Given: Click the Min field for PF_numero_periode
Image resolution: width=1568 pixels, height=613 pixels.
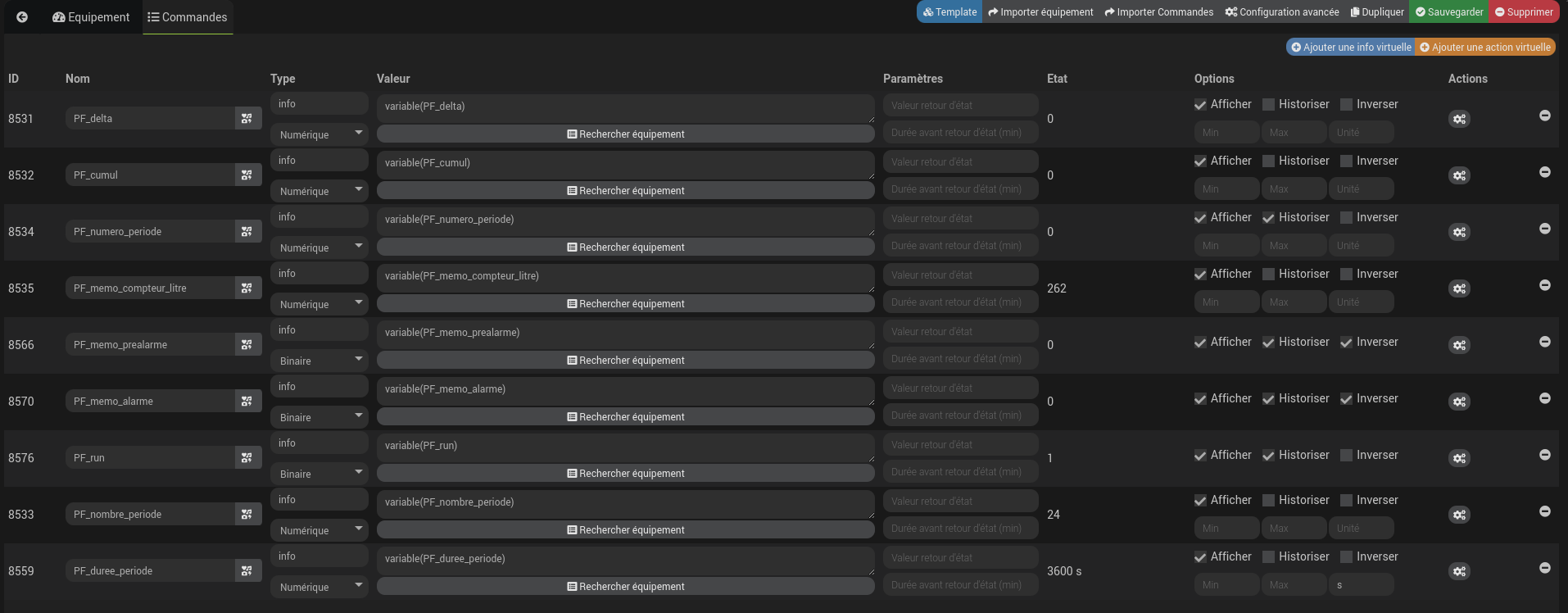Looking at the screenshot, I should click(1226, 246).
